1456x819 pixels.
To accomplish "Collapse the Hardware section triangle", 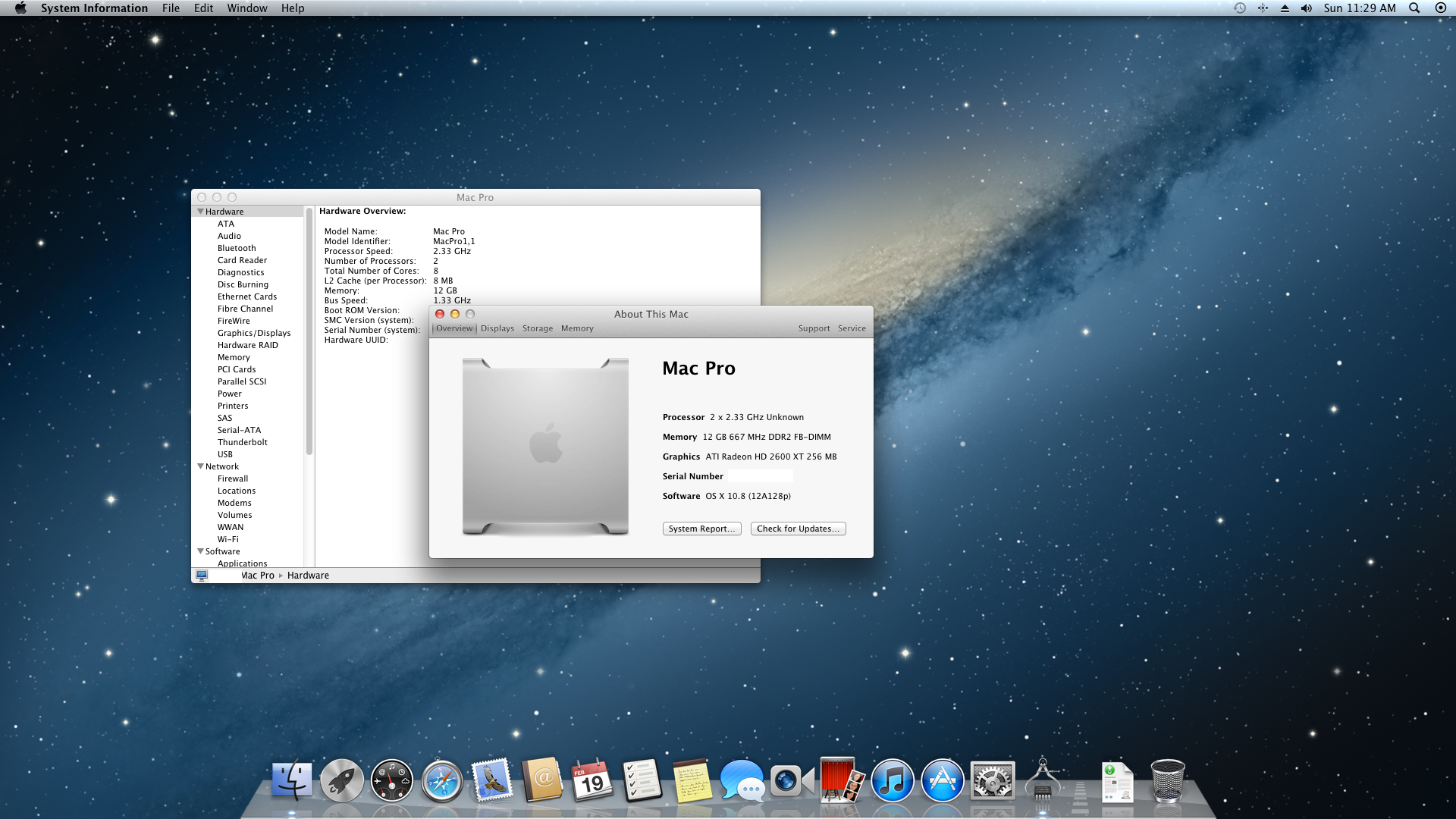I will coord(200,212).
